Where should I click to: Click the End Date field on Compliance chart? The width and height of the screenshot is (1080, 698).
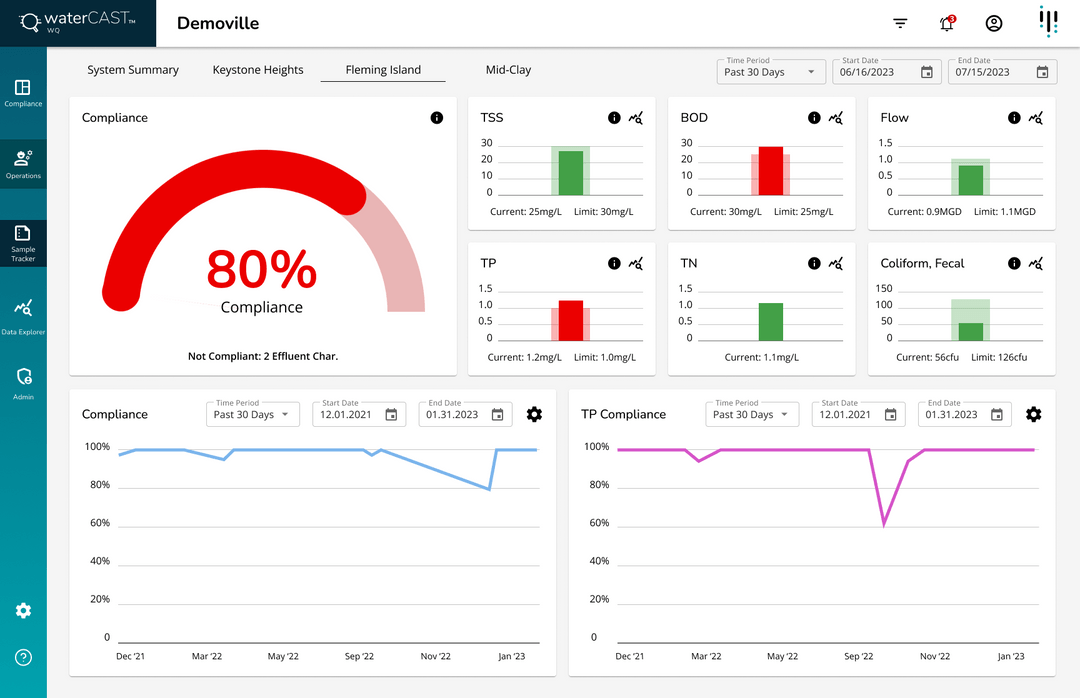click(x=465, y=413)
